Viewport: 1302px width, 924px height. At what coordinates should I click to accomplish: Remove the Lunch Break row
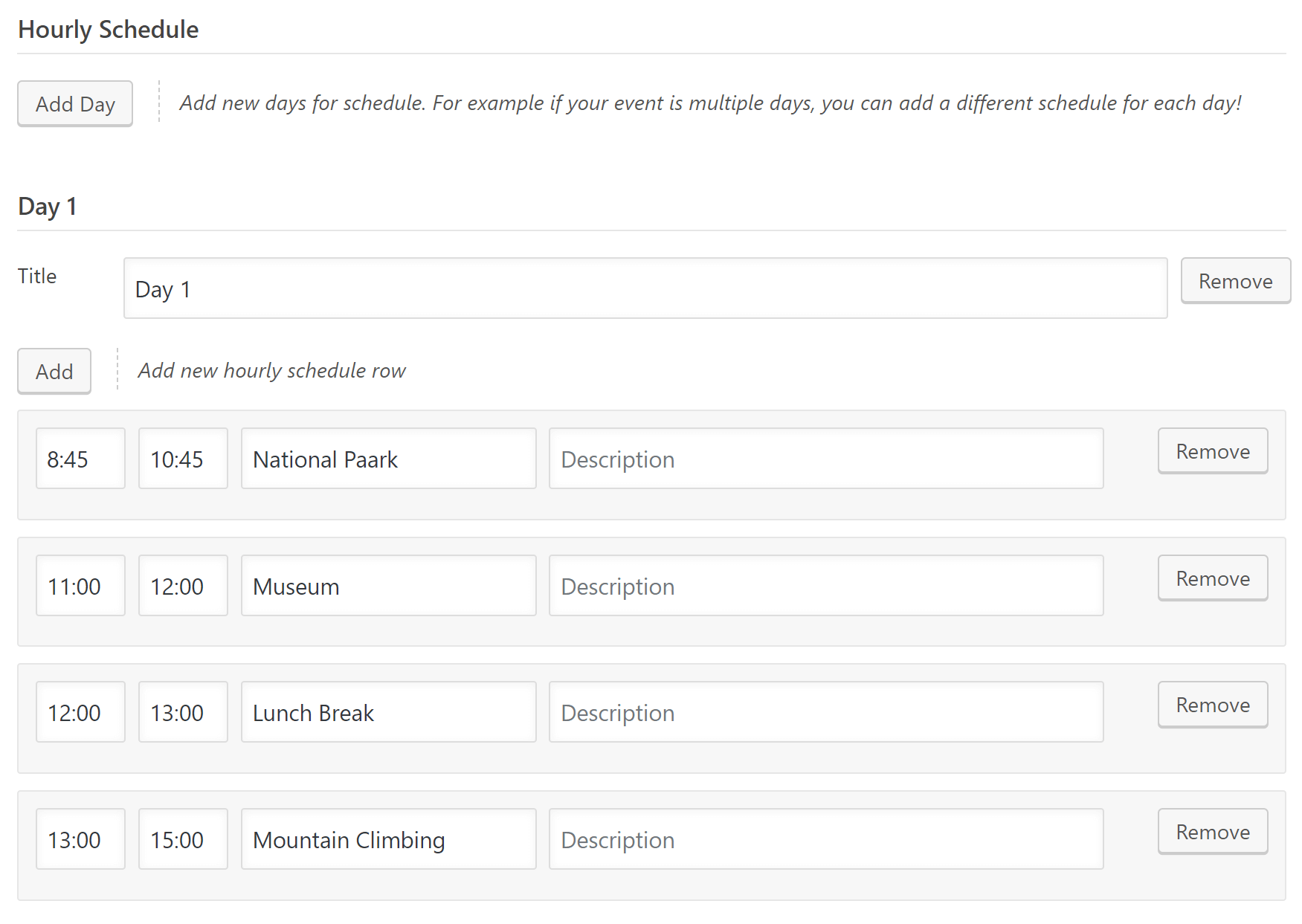pos(1212,705)
